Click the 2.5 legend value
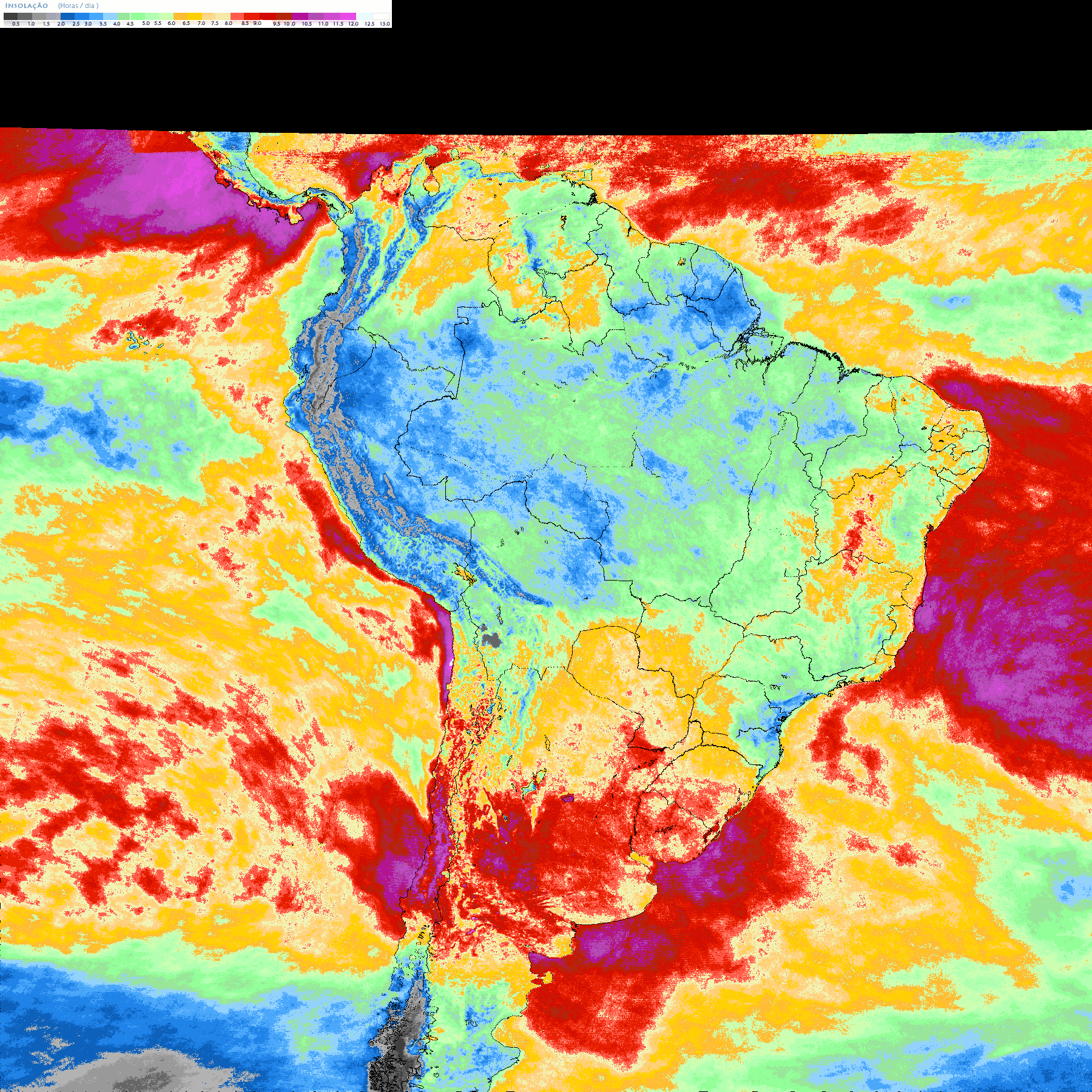Image resolution: width=1092 pixels, height=1092 pixels. pos(76,24)
